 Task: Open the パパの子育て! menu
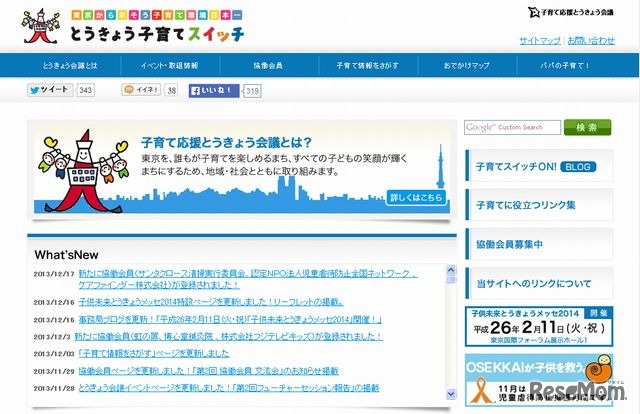click(x=566, y=65)
